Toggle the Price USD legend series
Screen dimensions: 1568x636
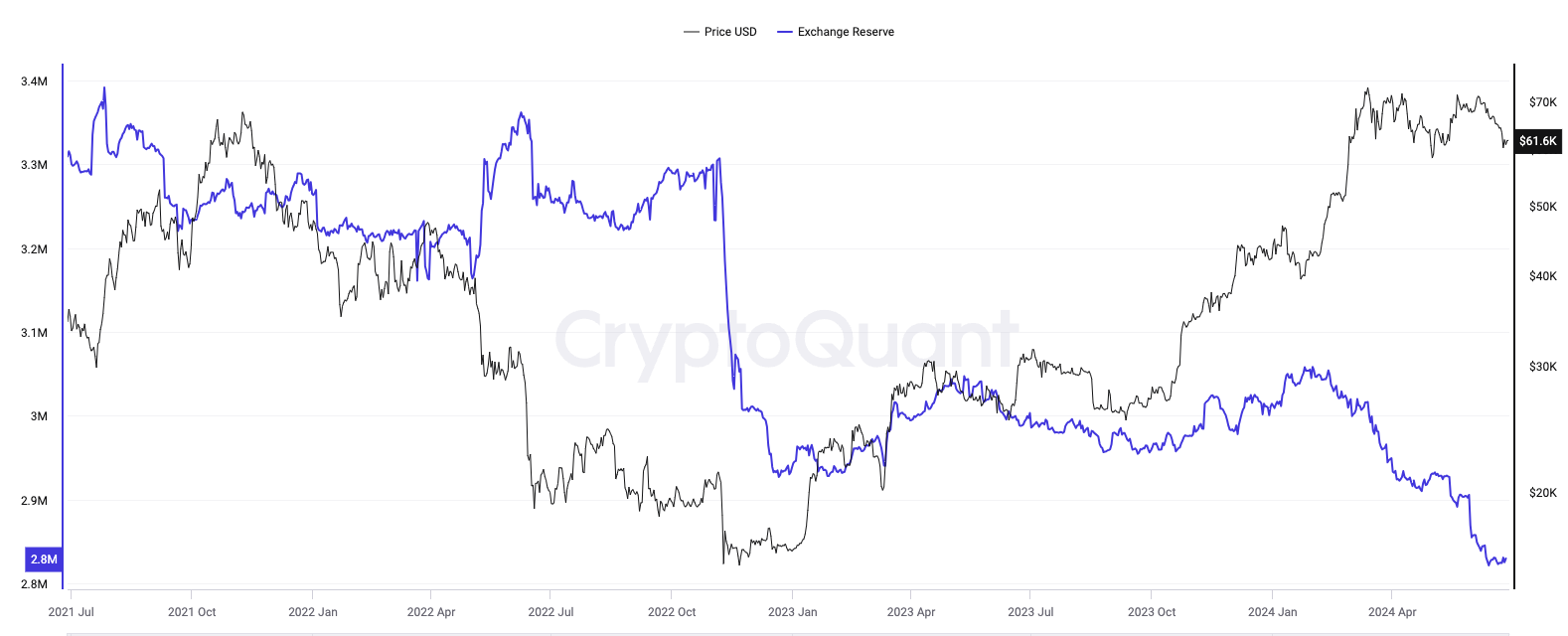(720, 32)
